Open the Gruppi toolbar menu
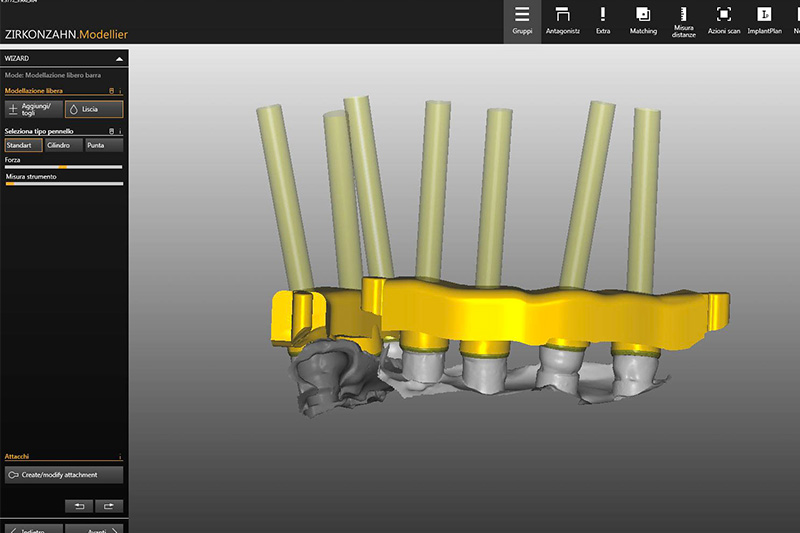The height and width of the screenshot is (533, 800). tap(522, 21)
